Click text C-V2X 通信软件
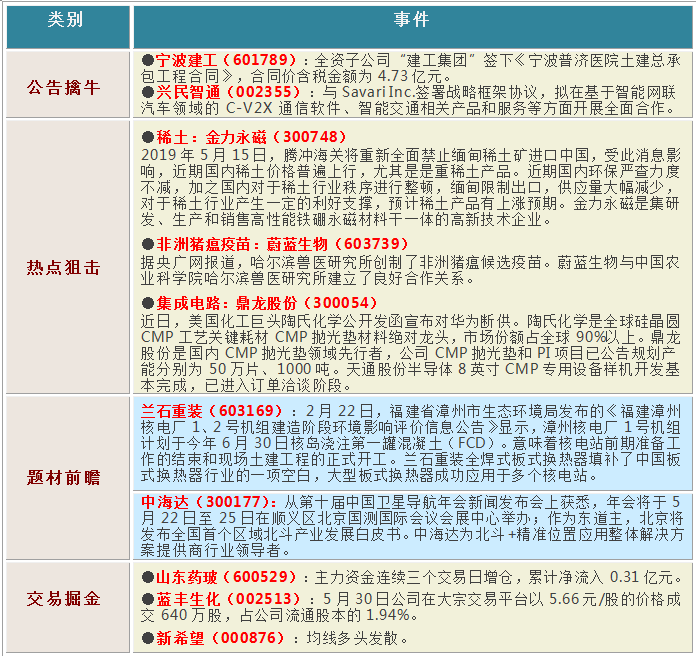Screen dimensions: 696x656 (x=283, y=108)
